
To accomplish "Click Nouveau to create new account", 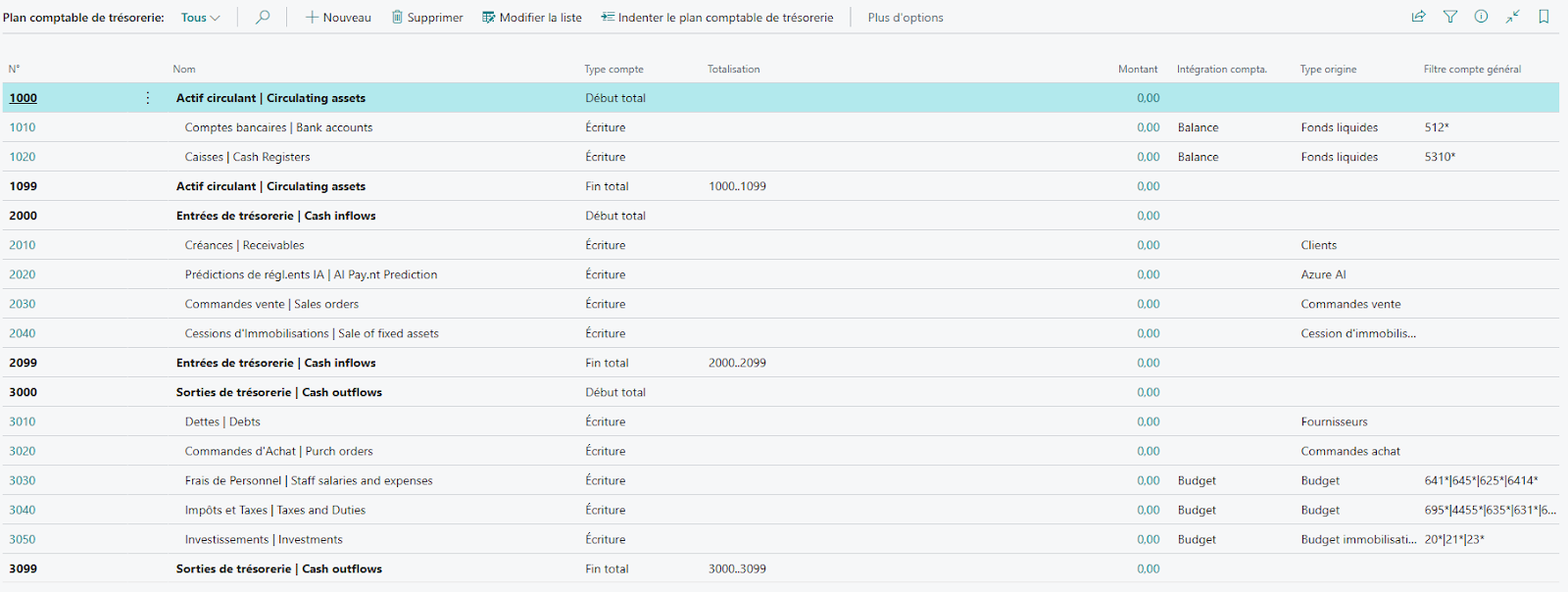I will 338,18.
